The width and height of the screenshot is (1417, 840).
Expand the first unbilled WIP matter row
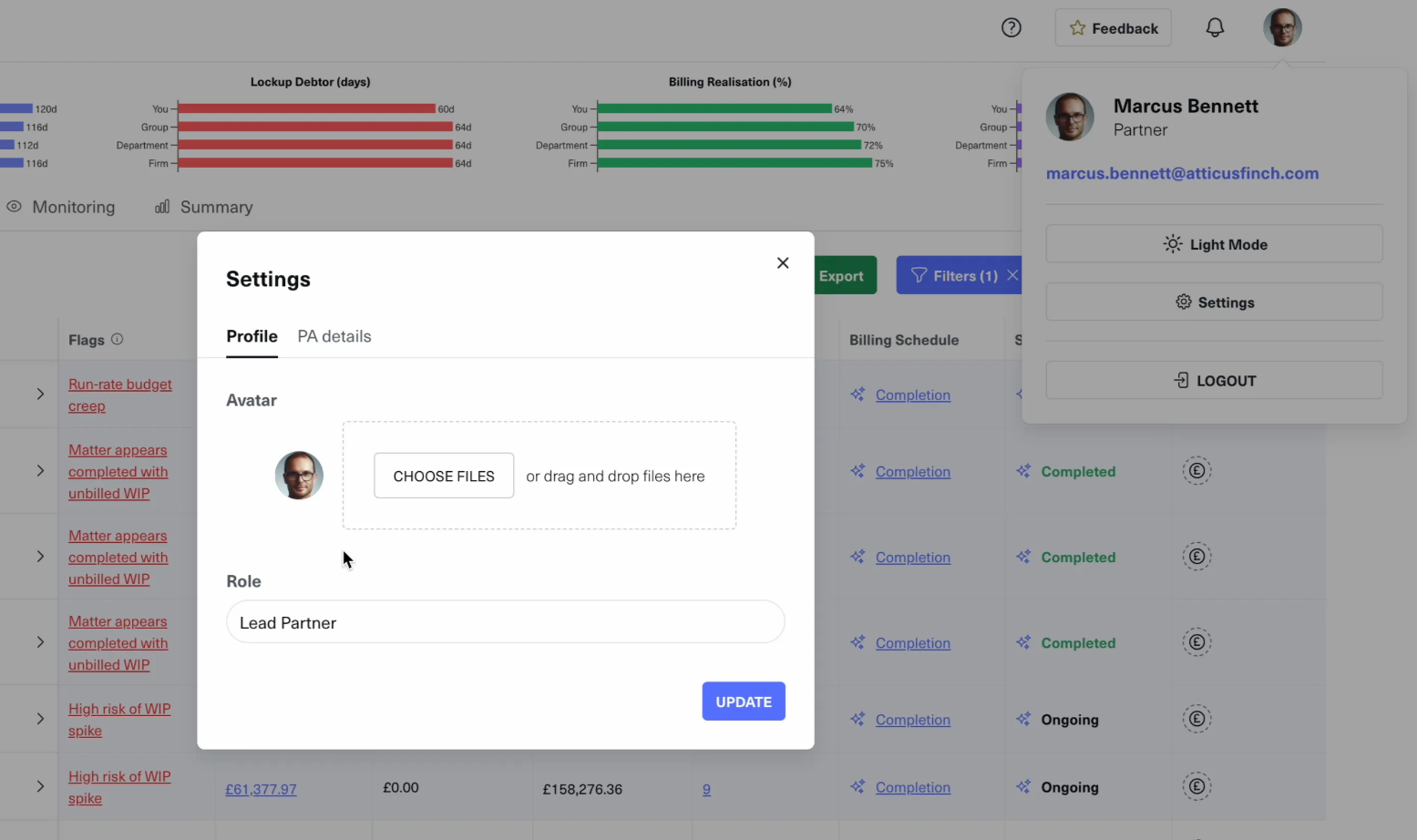pyautogui.click(x=40, y=471)
